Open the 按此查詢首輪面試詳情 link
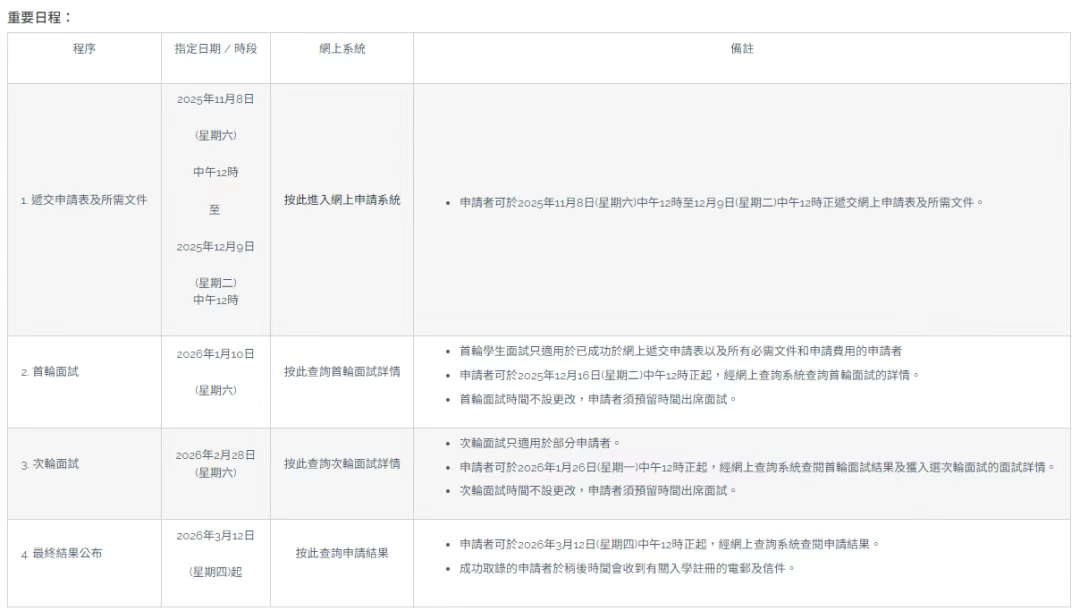 (342, 371)
